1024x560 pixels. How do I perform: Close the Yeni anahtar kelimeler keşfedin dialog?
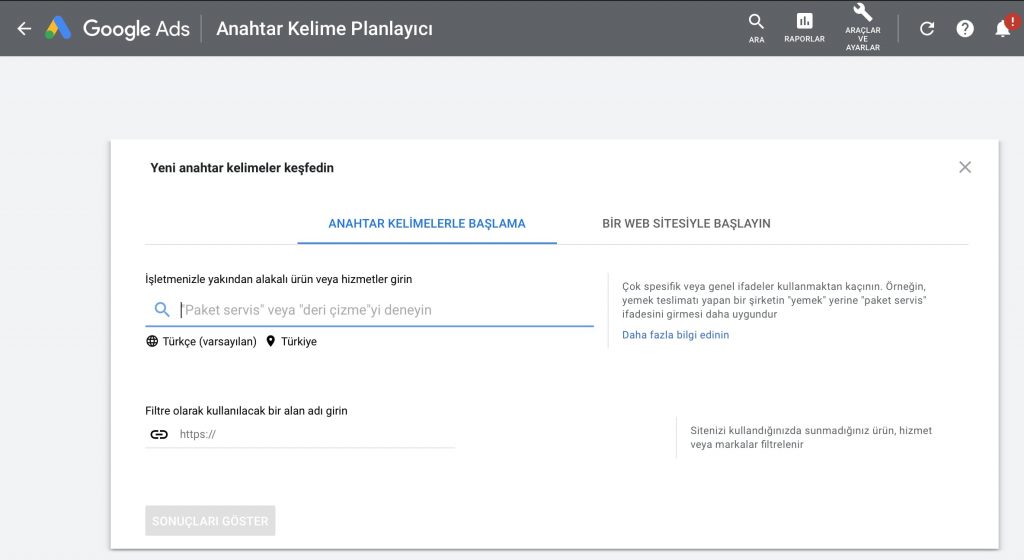click(965, 167)
